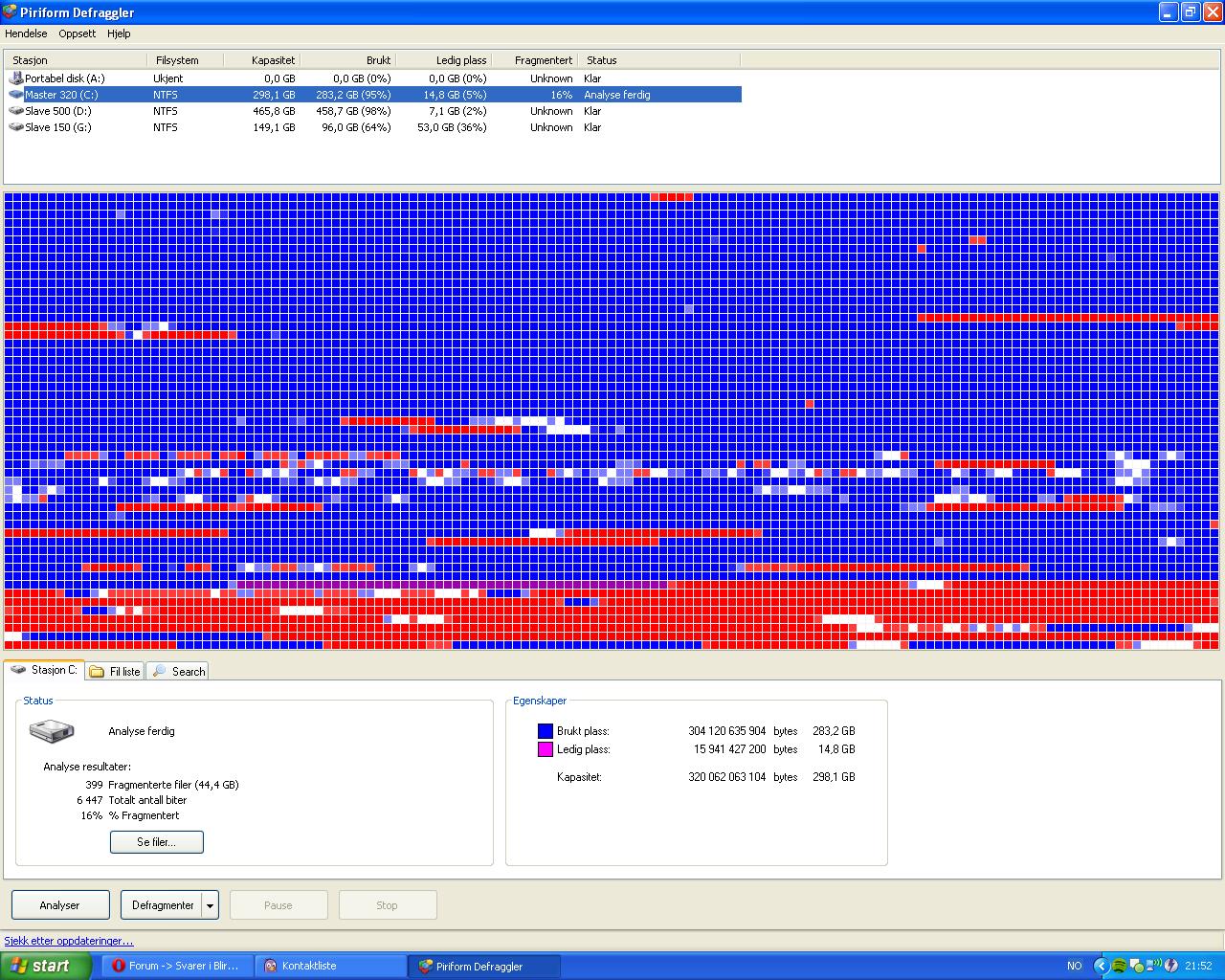Sort by the Status column header
Image resolution: width=1225 pixels, height=980 pixels.
pos(659,60)
